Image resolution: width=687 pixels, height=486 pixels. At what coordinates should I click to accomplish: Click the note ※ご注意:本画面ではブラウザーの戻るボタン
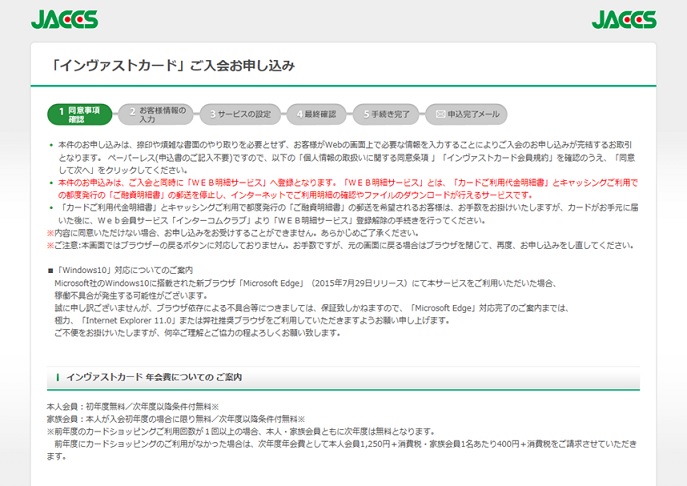click(340, 245)
